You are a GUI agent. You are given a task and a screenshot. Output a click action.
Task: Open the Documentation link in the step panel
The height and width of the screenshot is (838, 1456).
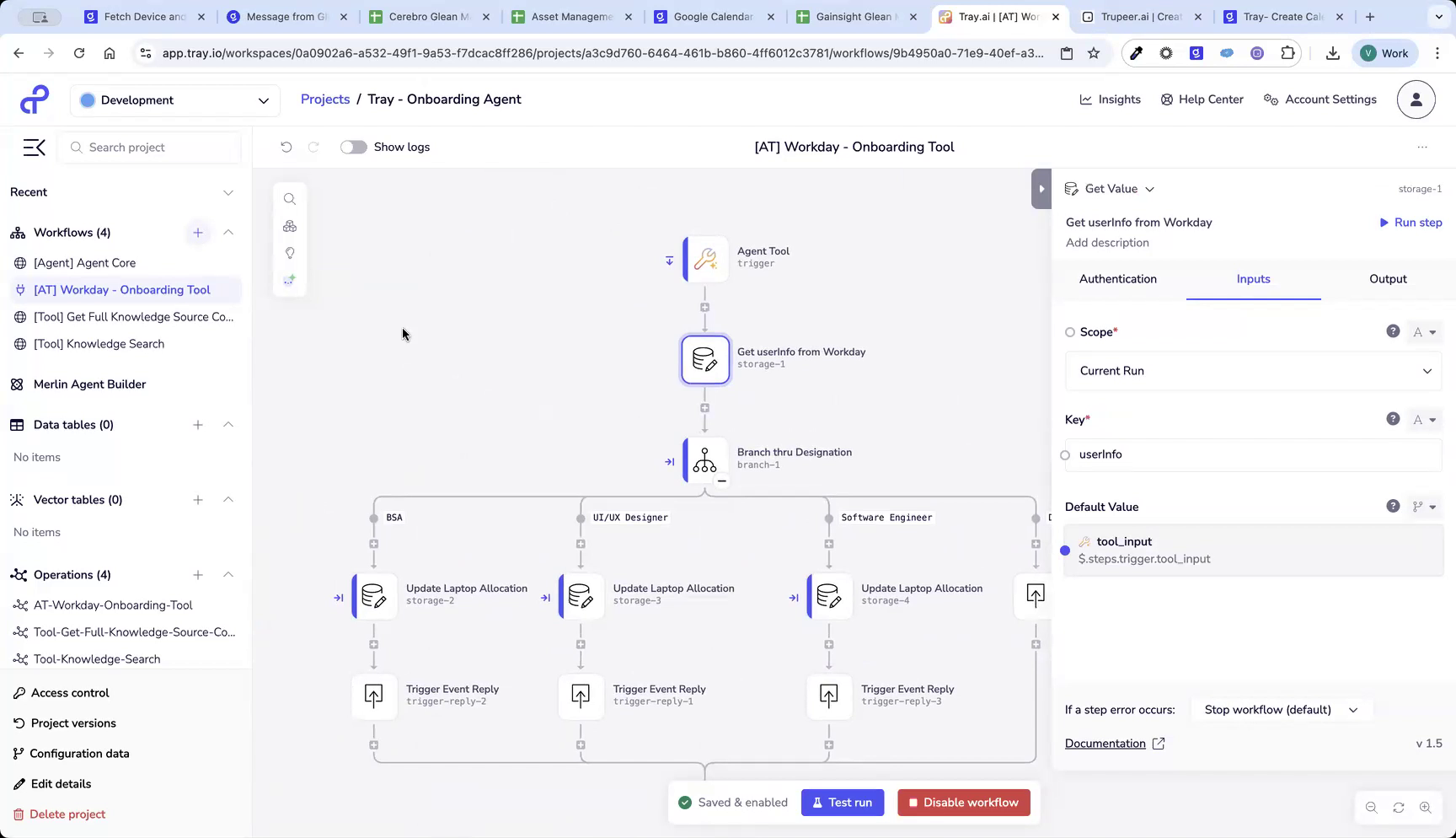coord(1105,743)
